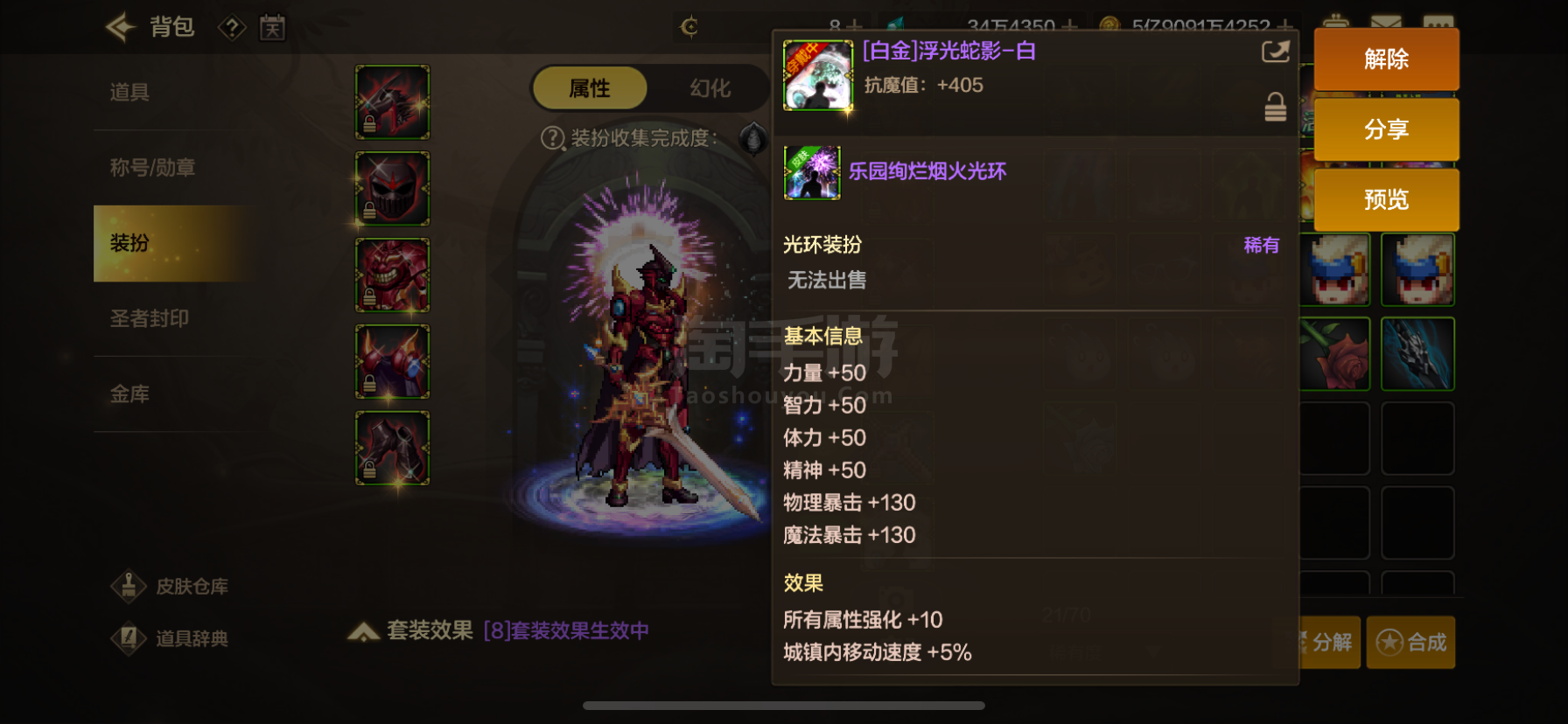Screen dimensions: 1568x724
Task: Click the 解除 unequip button
Action: [x=1386, y=59]
